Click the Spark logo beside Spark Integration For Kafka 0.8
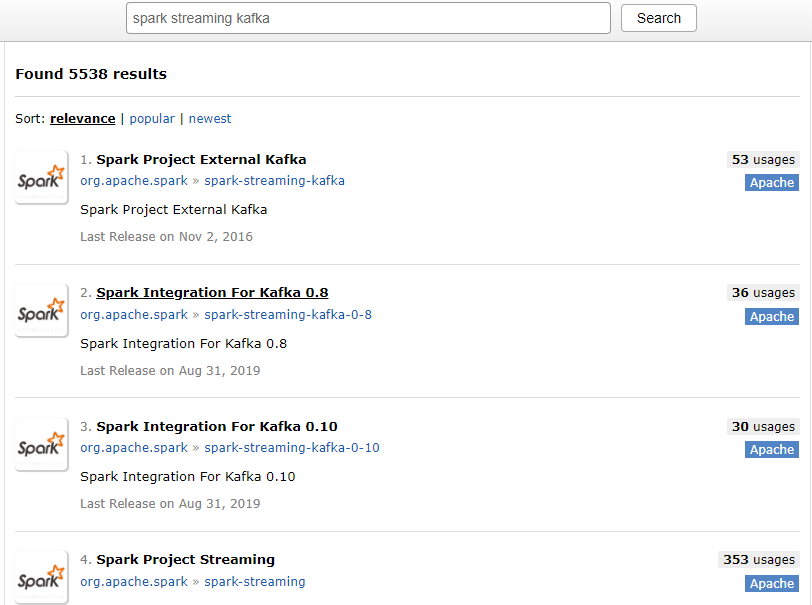 tap(41, 310)
